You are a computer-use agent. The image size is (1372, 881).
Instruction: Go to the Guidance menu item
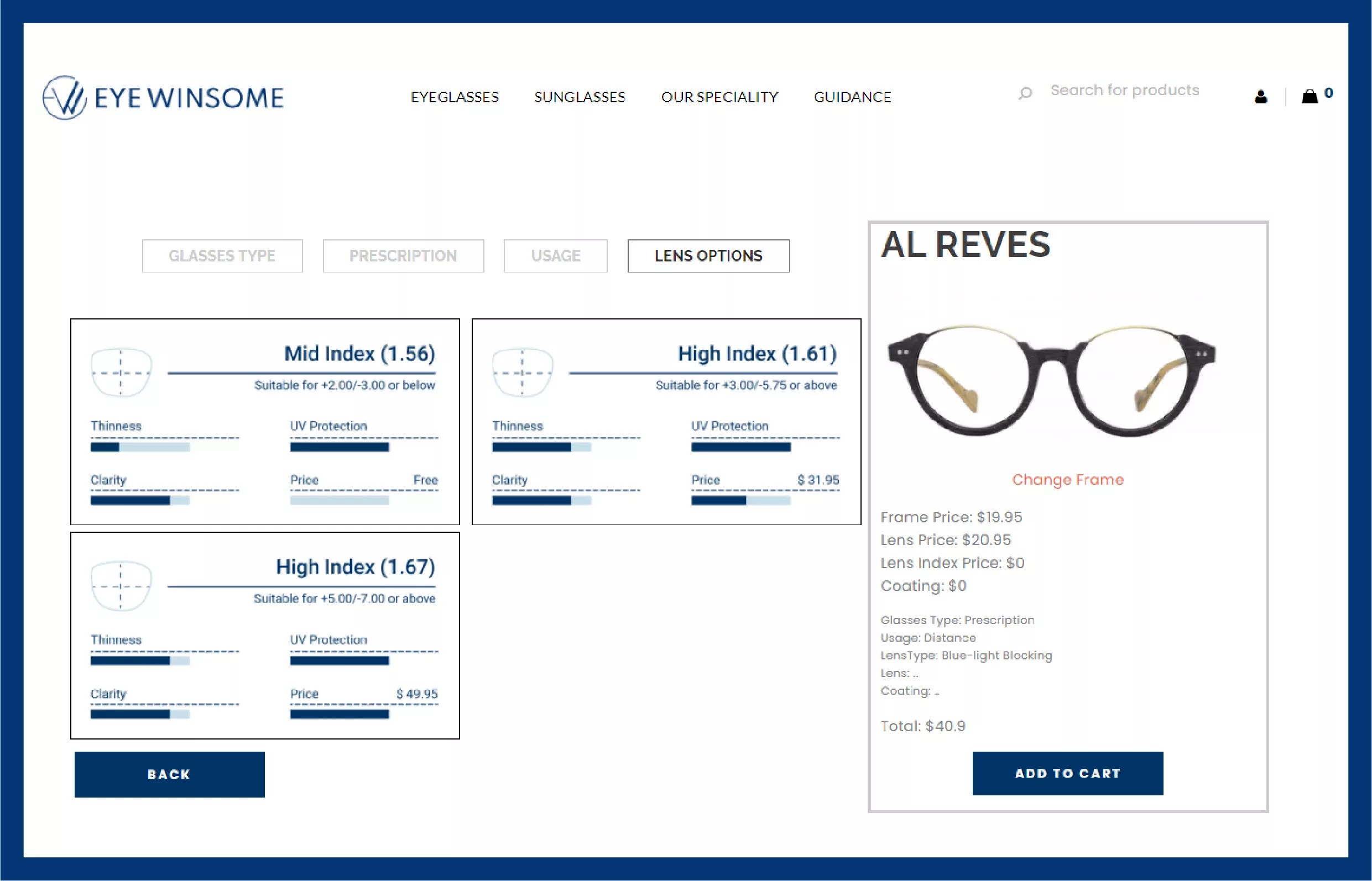852,97
